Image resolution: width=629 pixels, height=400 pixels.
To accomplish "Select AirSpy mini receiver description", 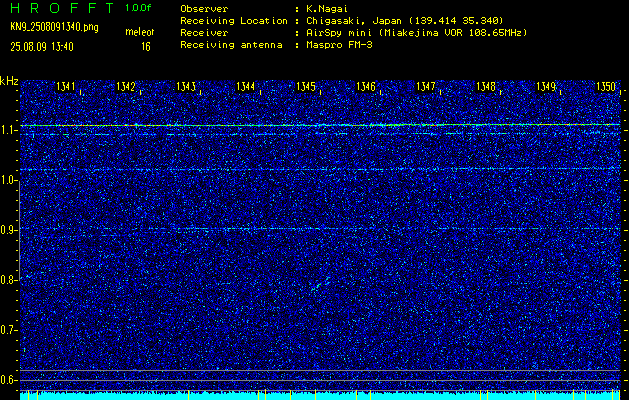I will tap(416, 32).
